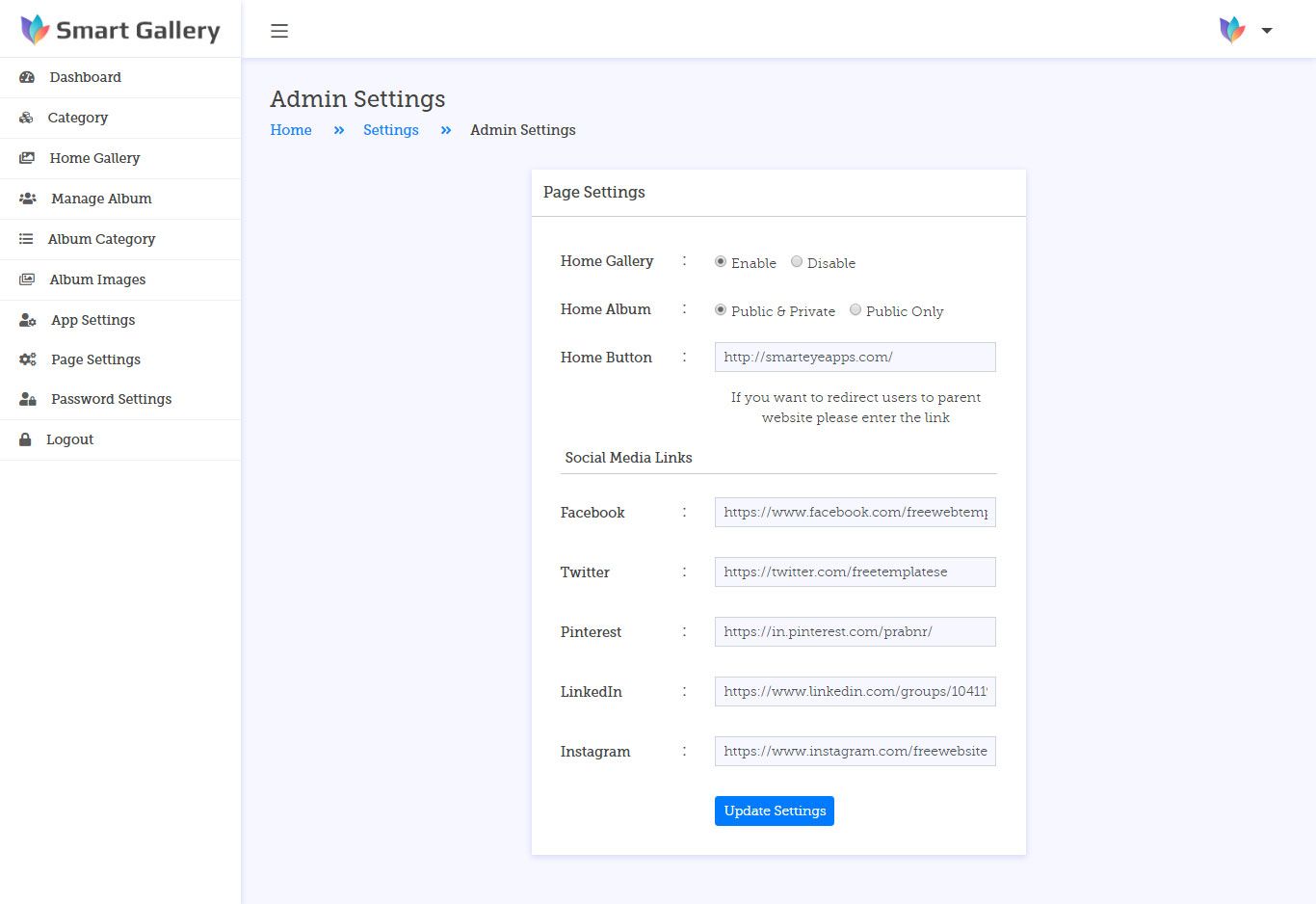Viewport: 1316px width, 904px height.
Task: Follow the Settings breadcrumb link
Action: [x=390, y=130]
